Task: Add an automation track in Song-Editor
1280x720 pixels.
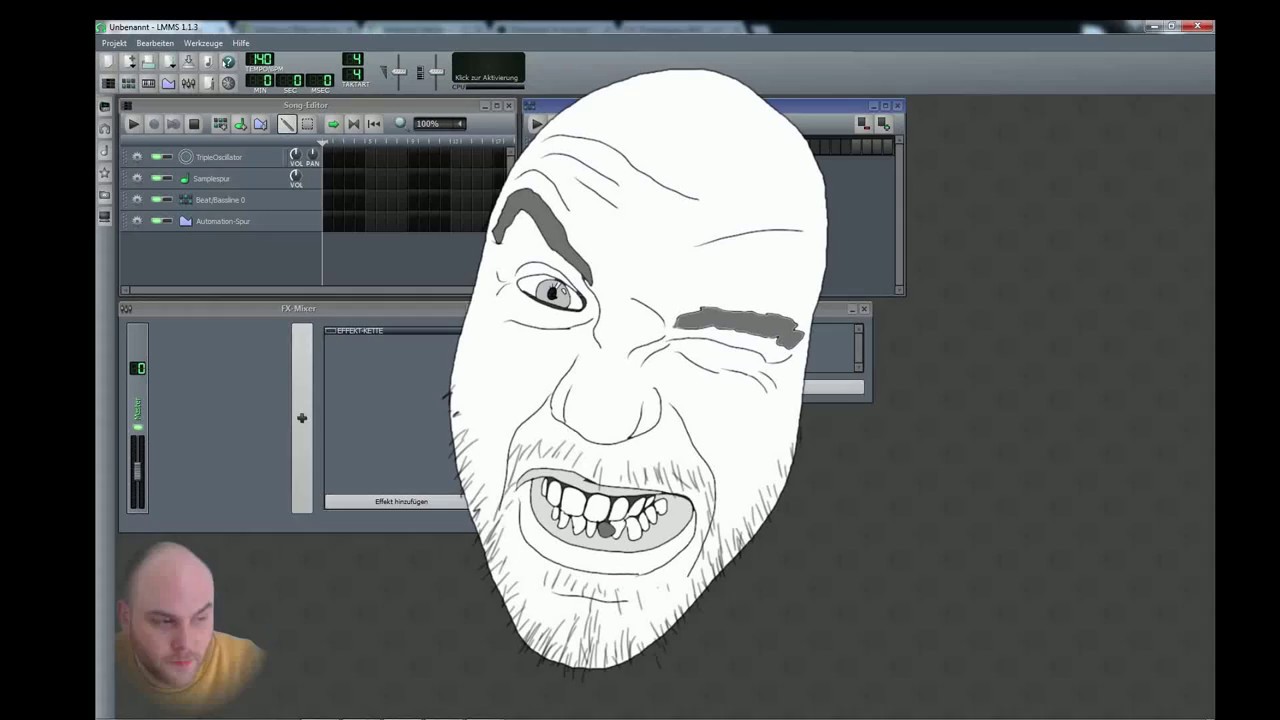Action: [x=260, y=124]
